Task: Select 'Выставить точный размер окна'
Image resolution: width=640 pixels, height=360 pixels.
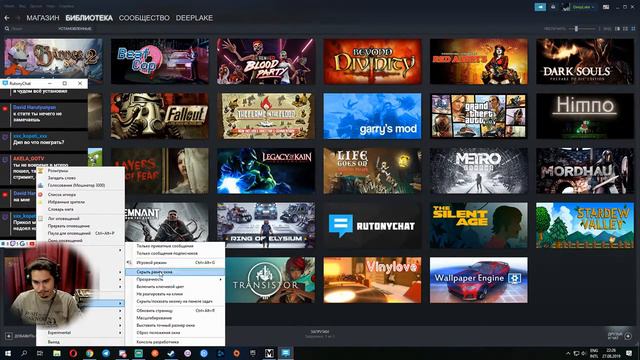Action: pos(175,325)
